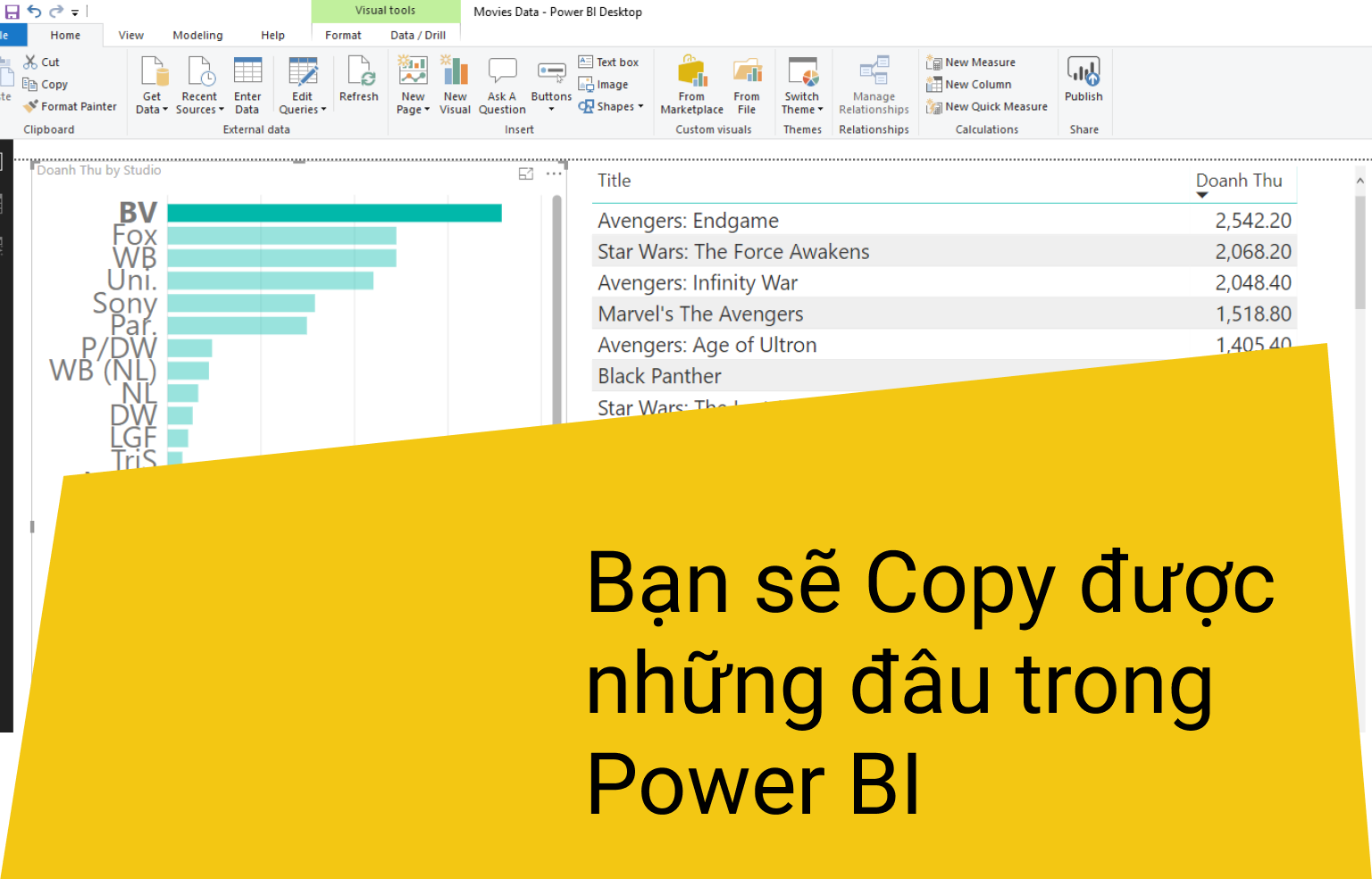
Task: Select the Fox bar in the chart
Action: click(281, 235)
